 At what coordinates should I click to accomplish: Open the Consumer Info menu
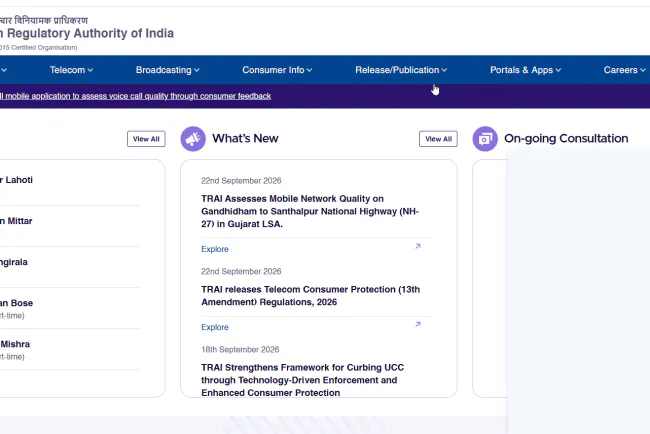(277, 70)
